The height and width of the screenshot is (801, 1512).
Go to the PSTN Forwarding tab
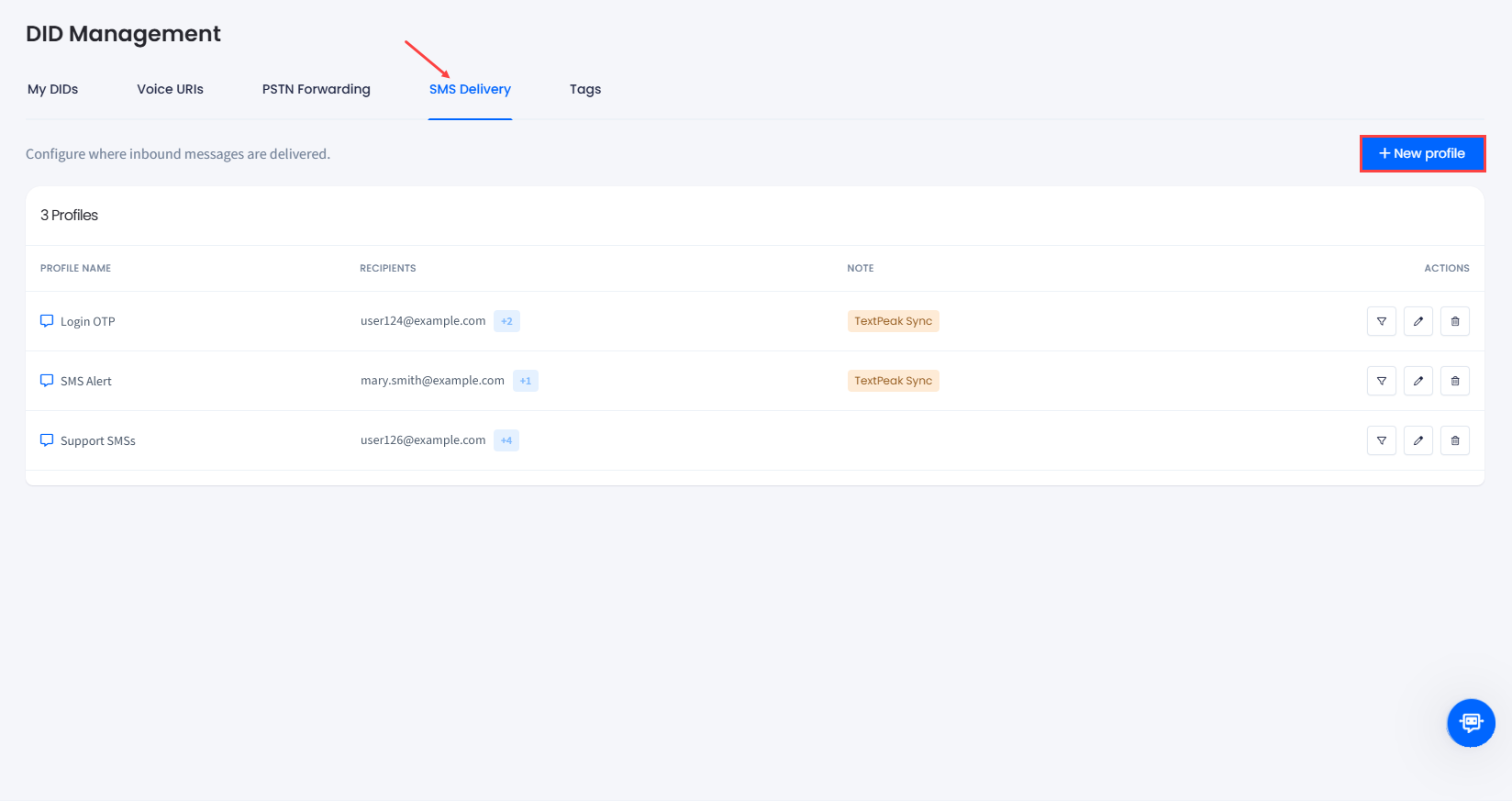coord(317,89)
